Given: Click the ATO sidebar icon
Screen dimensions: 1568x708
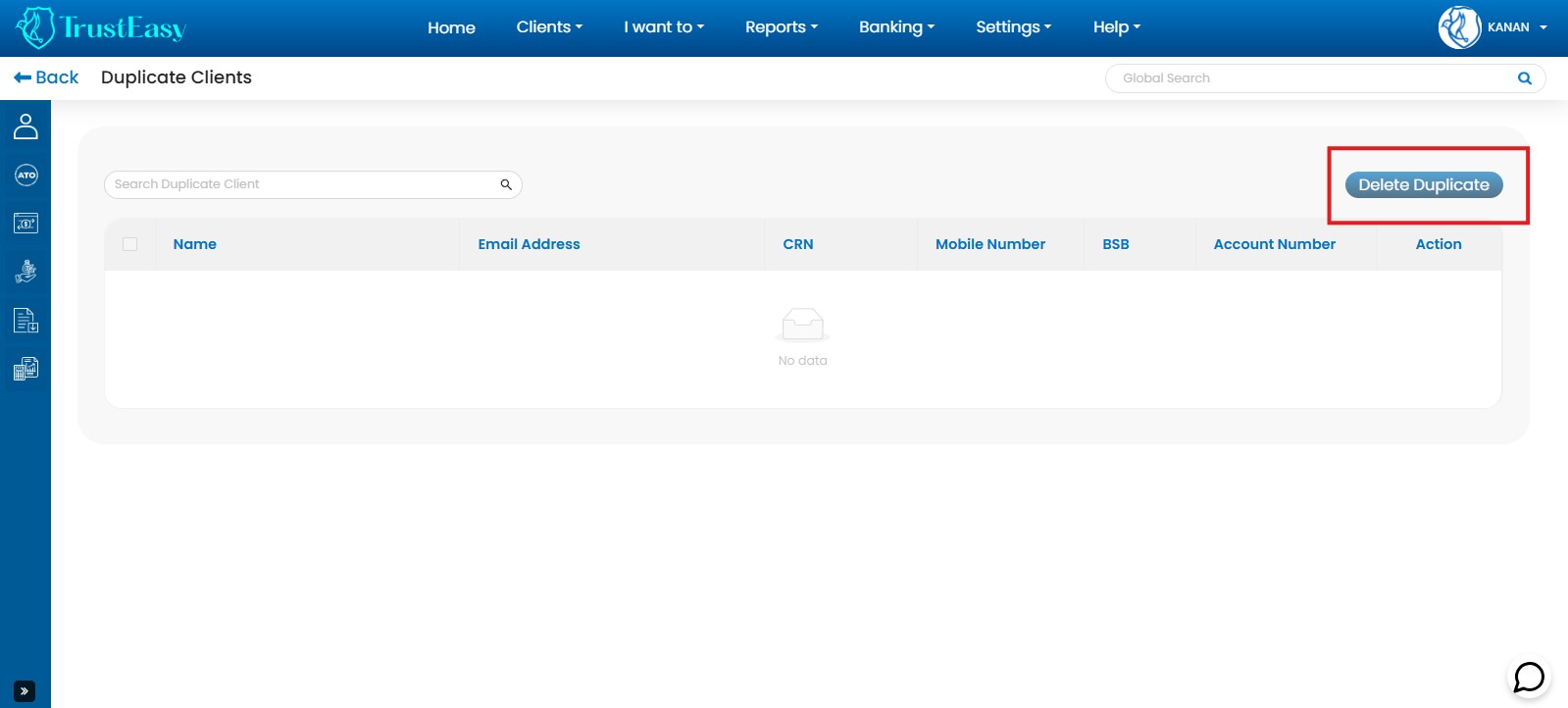Looking at the screenshot, I should click(x=25, y=176).
